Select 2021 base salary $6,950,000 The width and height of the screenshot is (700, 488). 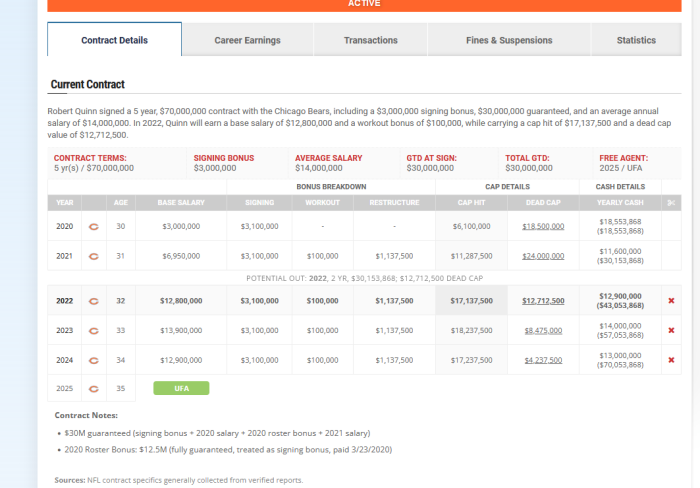tap(181, 256)
